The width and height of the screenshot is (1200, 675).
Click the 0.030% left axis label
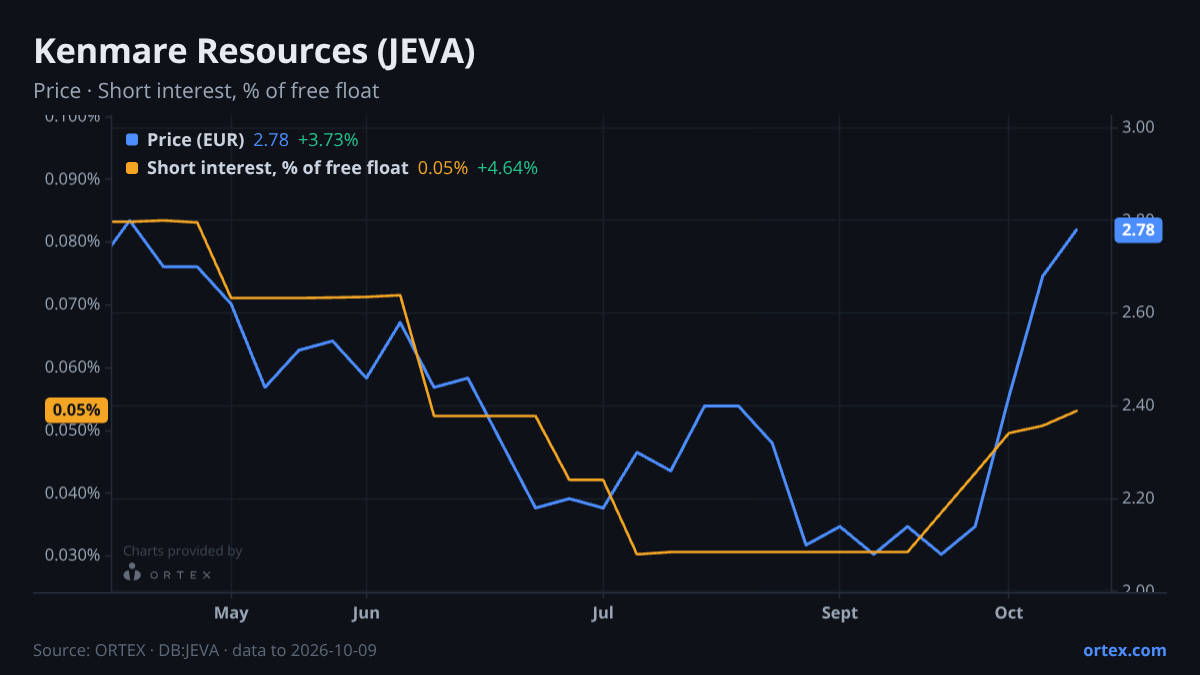(72, 555)
